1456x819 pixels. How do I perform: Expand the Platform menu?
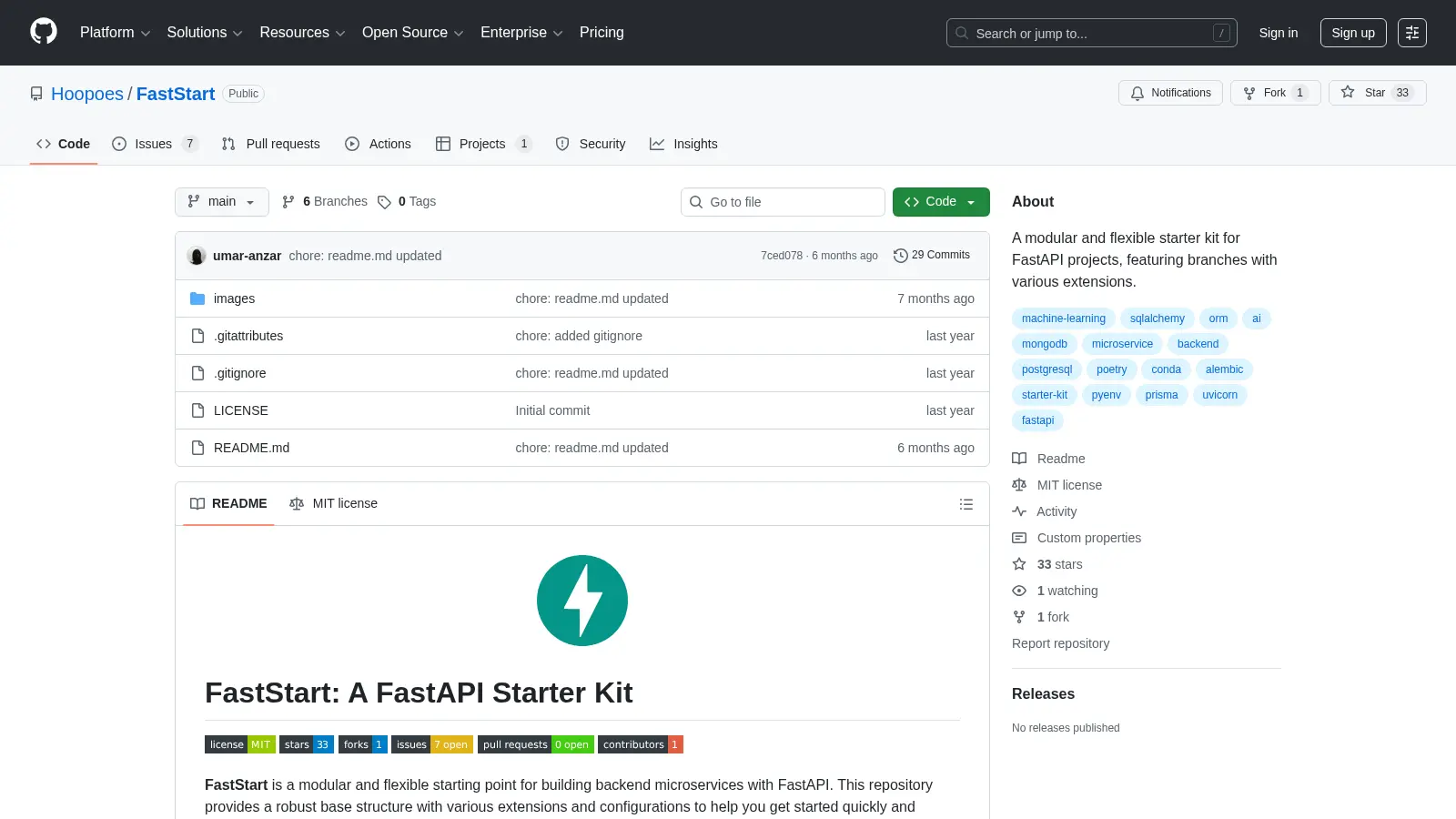(116, 33)
